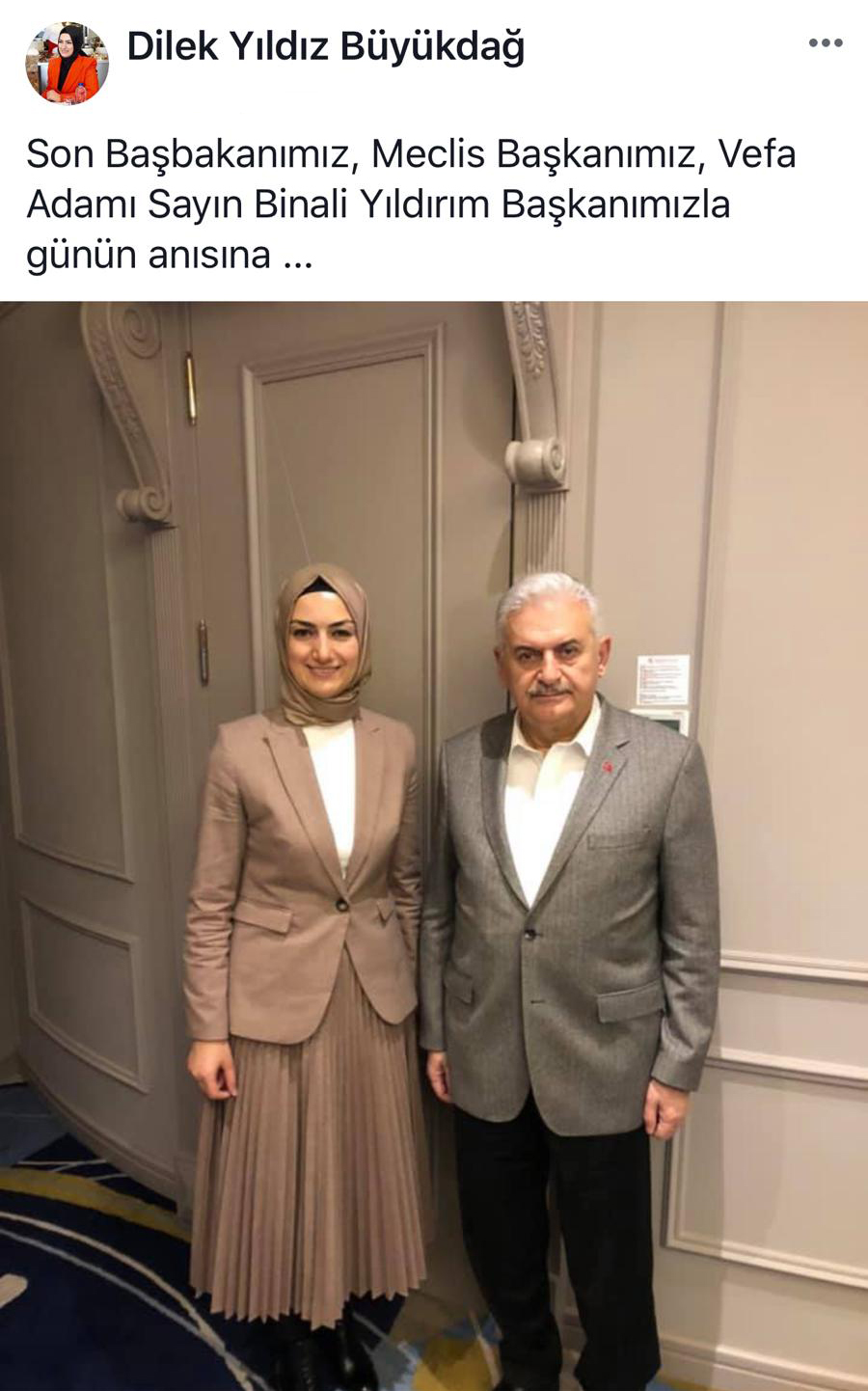868x1391 pixels.
Task: Tap the red lapel pin on gray jacket
Action: (x=608, y=766)
